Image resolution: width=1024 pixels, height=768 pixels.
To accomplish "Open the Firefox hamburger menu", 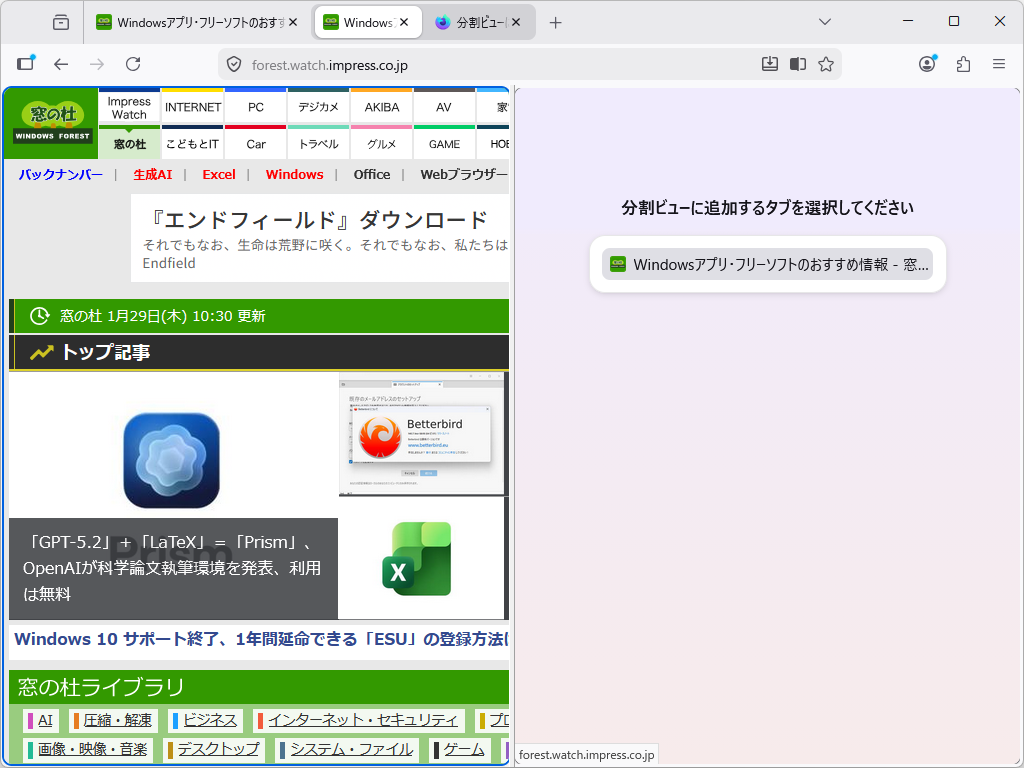I will pos(998,63).
